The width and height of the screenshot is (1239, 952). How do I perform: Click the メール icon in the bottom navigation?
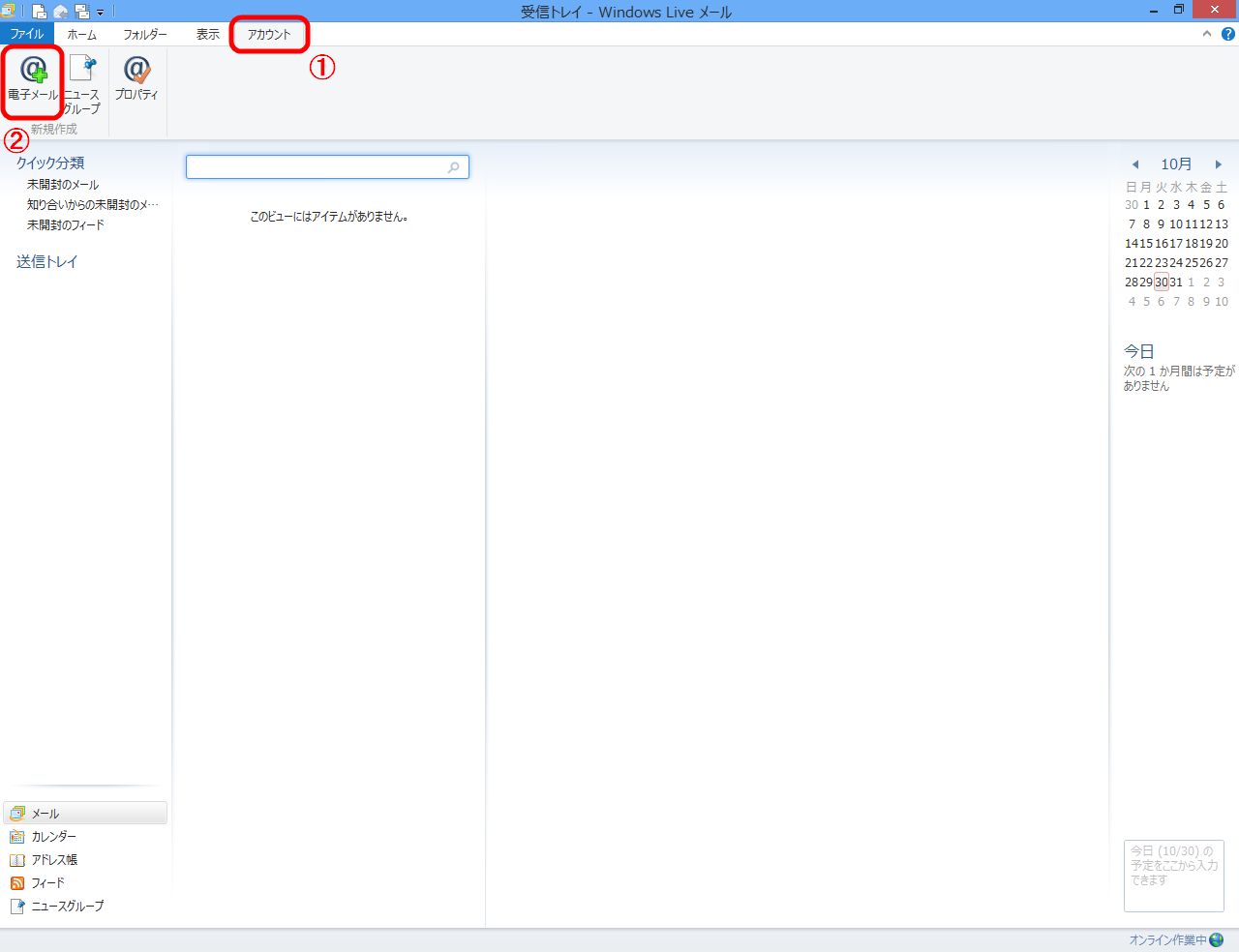click(17, 814)
